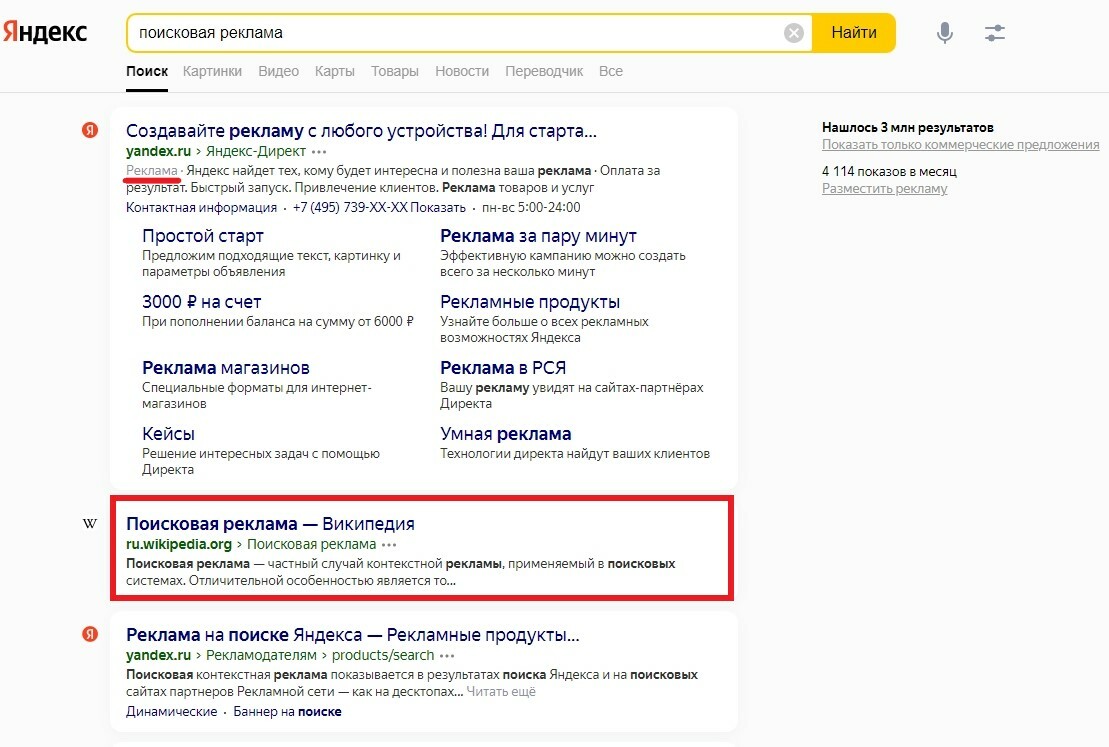Click the Yandex logo
Image resolution: width=1109 pixels, height=747 pixels.
[45, 32]
